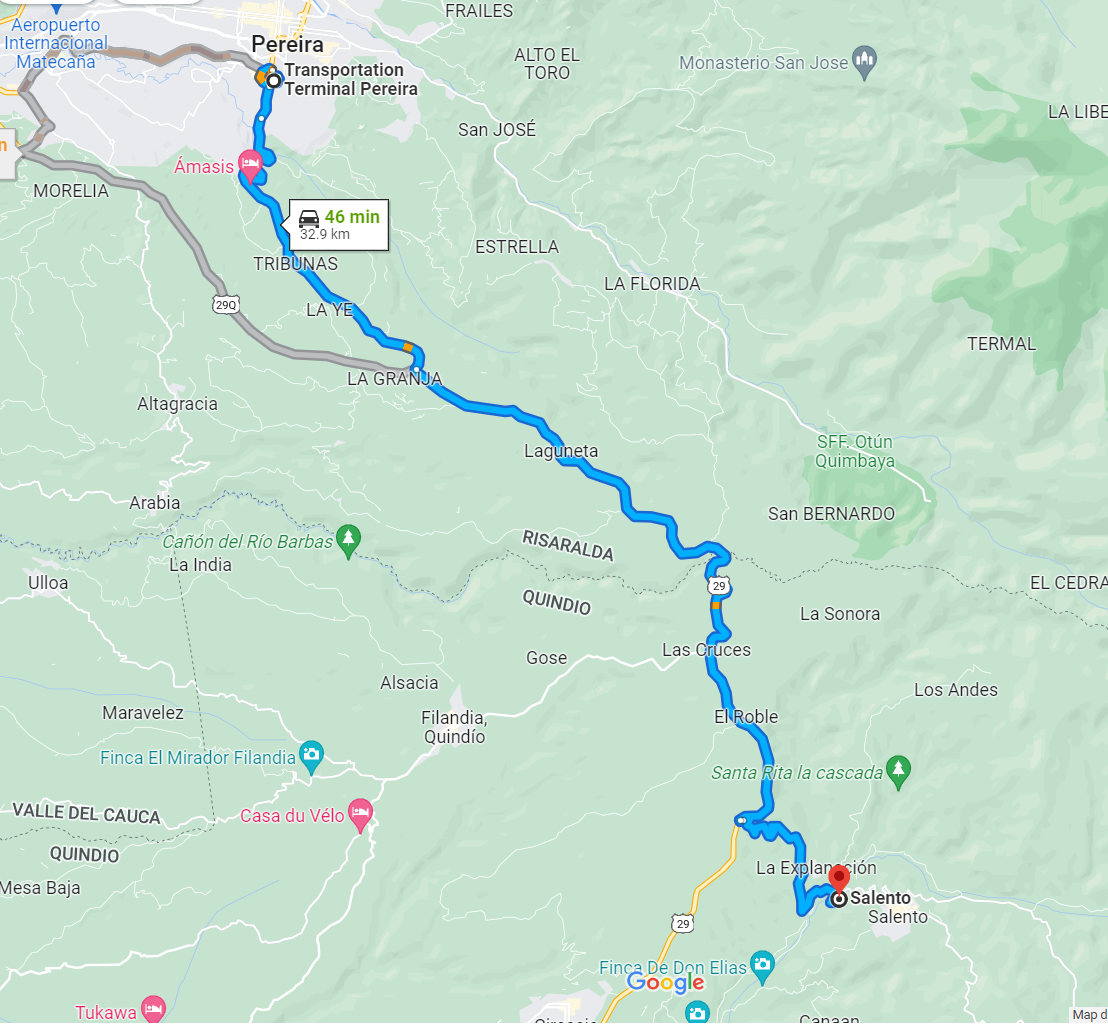Open the Santa Rita la cascada tree marker
1108x1025 pixels.
898,772
